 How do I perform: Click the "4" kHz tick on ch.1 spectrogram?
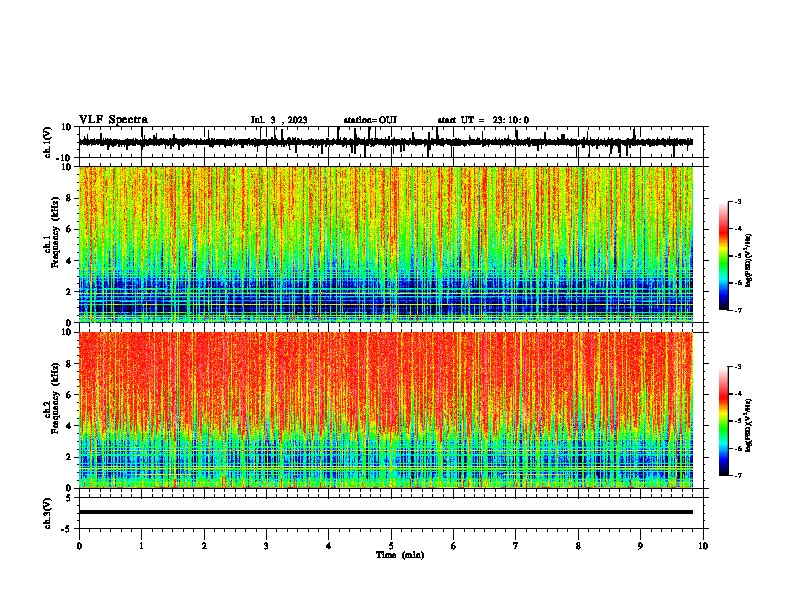click(69, 261)
